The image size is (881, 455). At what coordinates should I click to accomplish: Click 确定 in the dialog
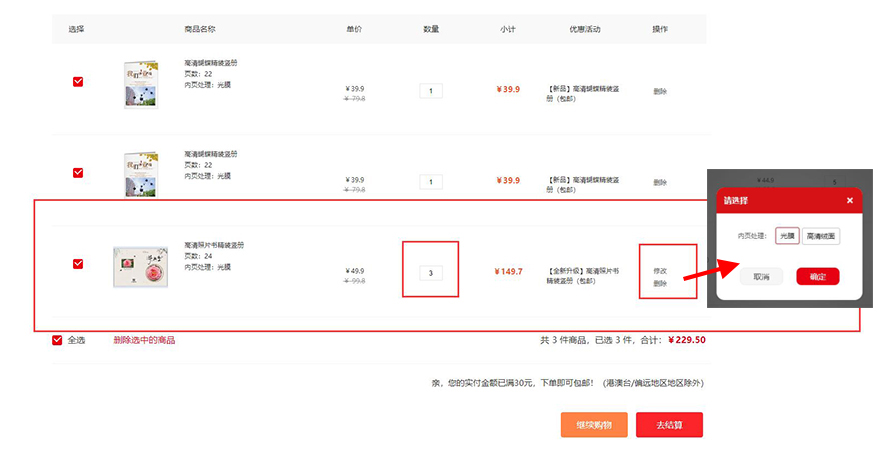point(818,276)
